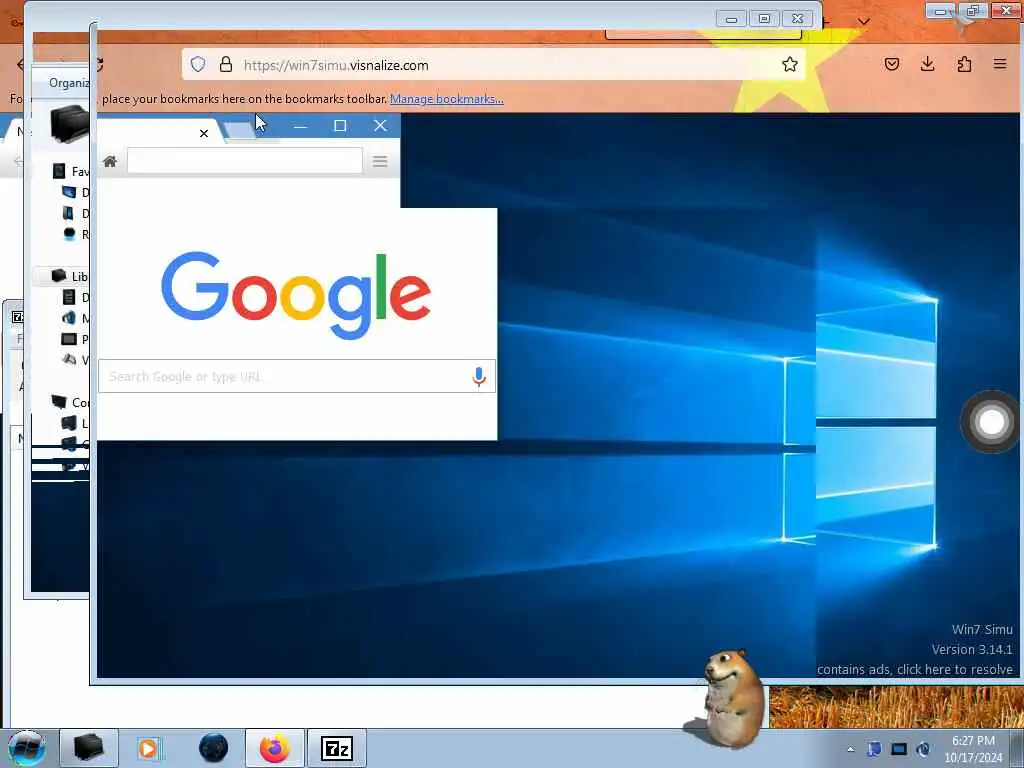The image size is (1024, 768).
Task: Open the Firefox hamburger application menu
Action: (x=1000, y=64)
